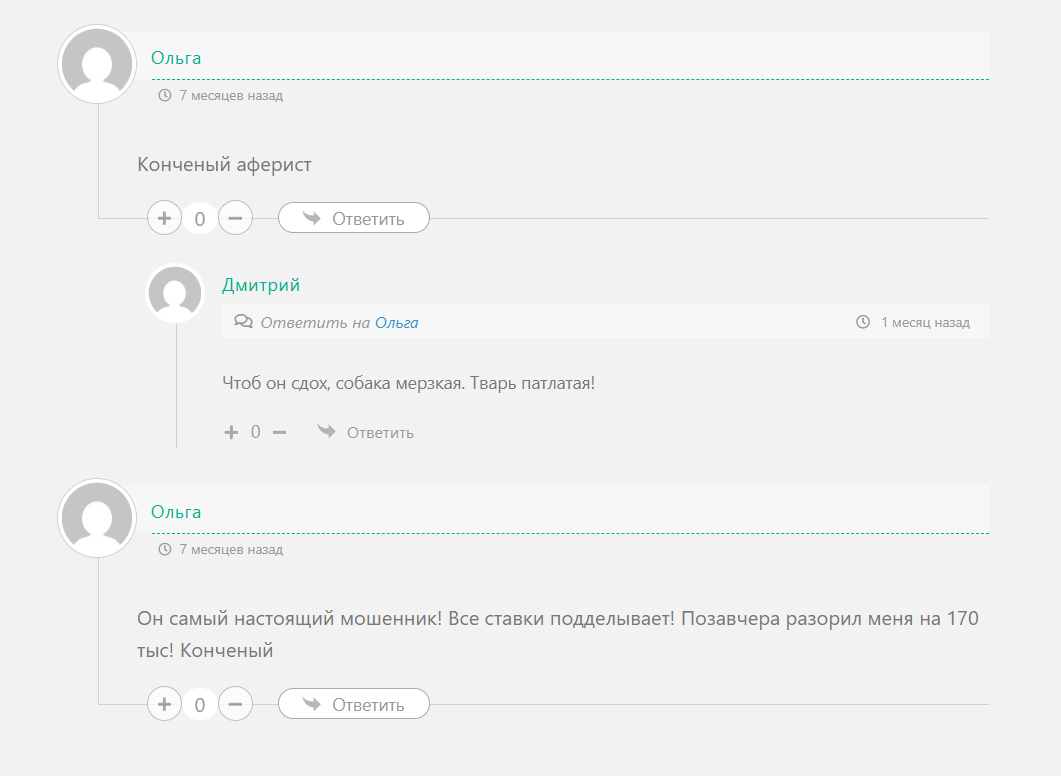The image size is (1061, 776).
Task: Upvote Ольга's "Кончeный аферист" comment with plus
Action: [164, 218]
